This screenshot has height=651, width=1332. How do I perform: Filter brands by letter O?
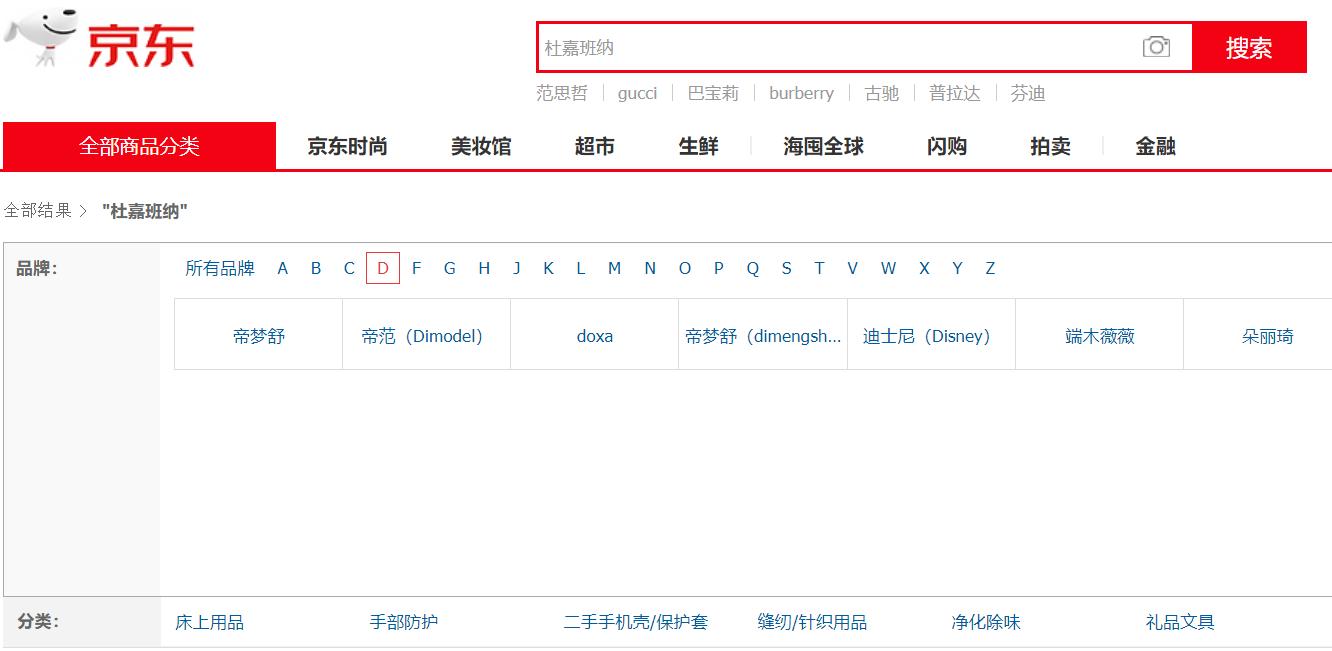pyautogui.click(x=685, y=268)
